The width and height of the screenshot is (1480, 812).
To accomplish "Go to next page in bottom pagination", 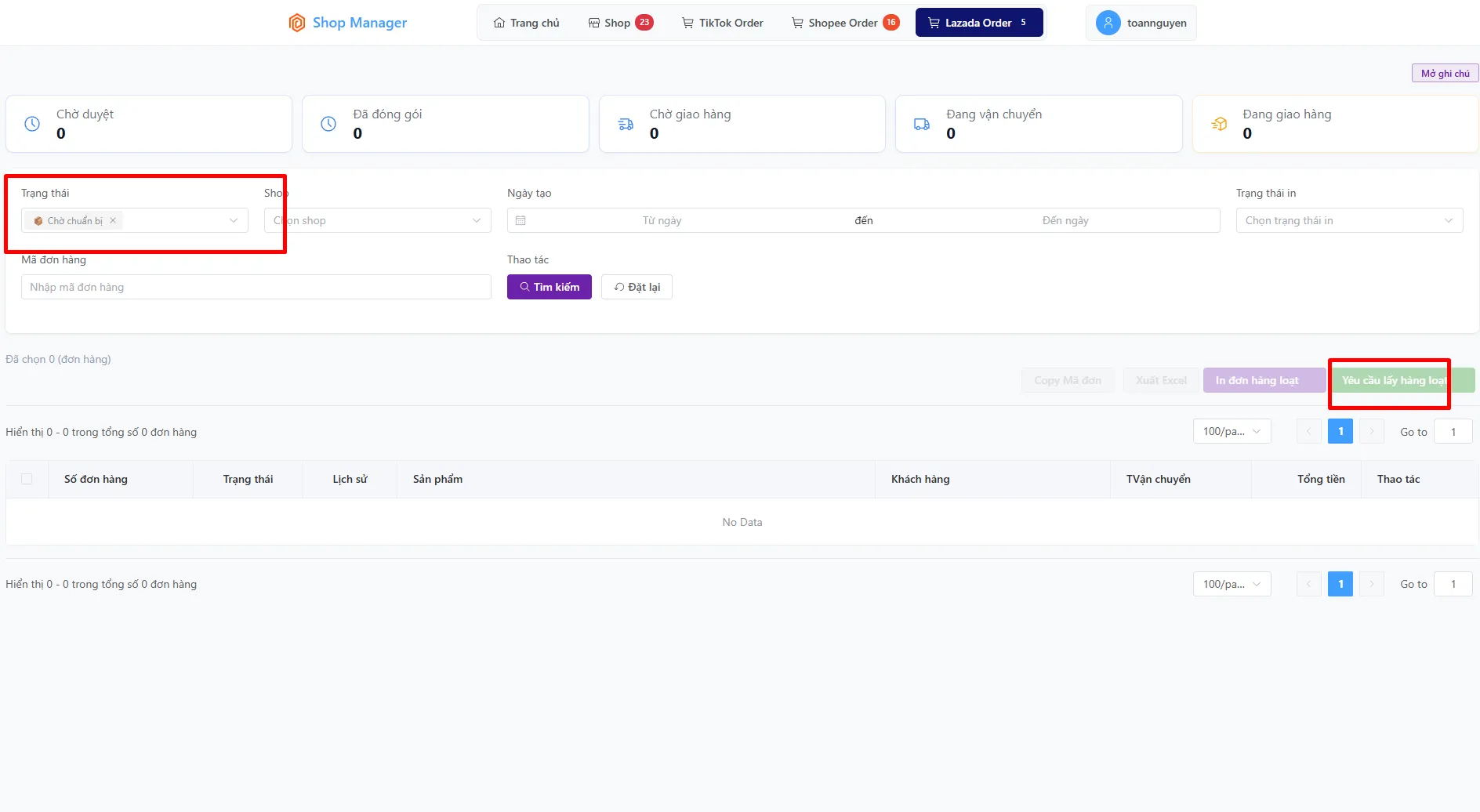I will [x=1371, y=584].
